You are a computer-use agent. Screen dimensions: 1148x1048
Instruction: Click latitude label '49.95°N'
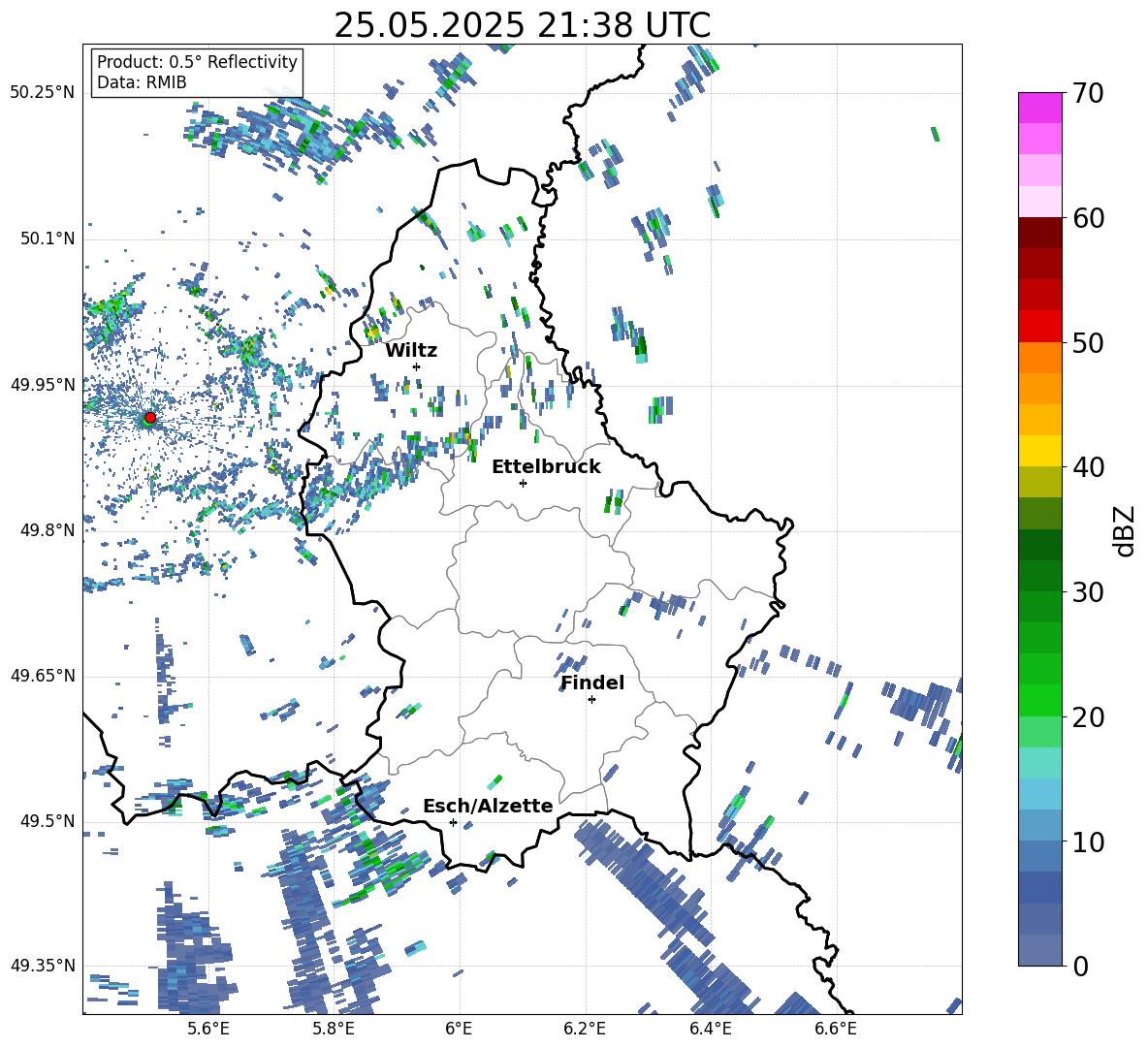pos(43,385)
